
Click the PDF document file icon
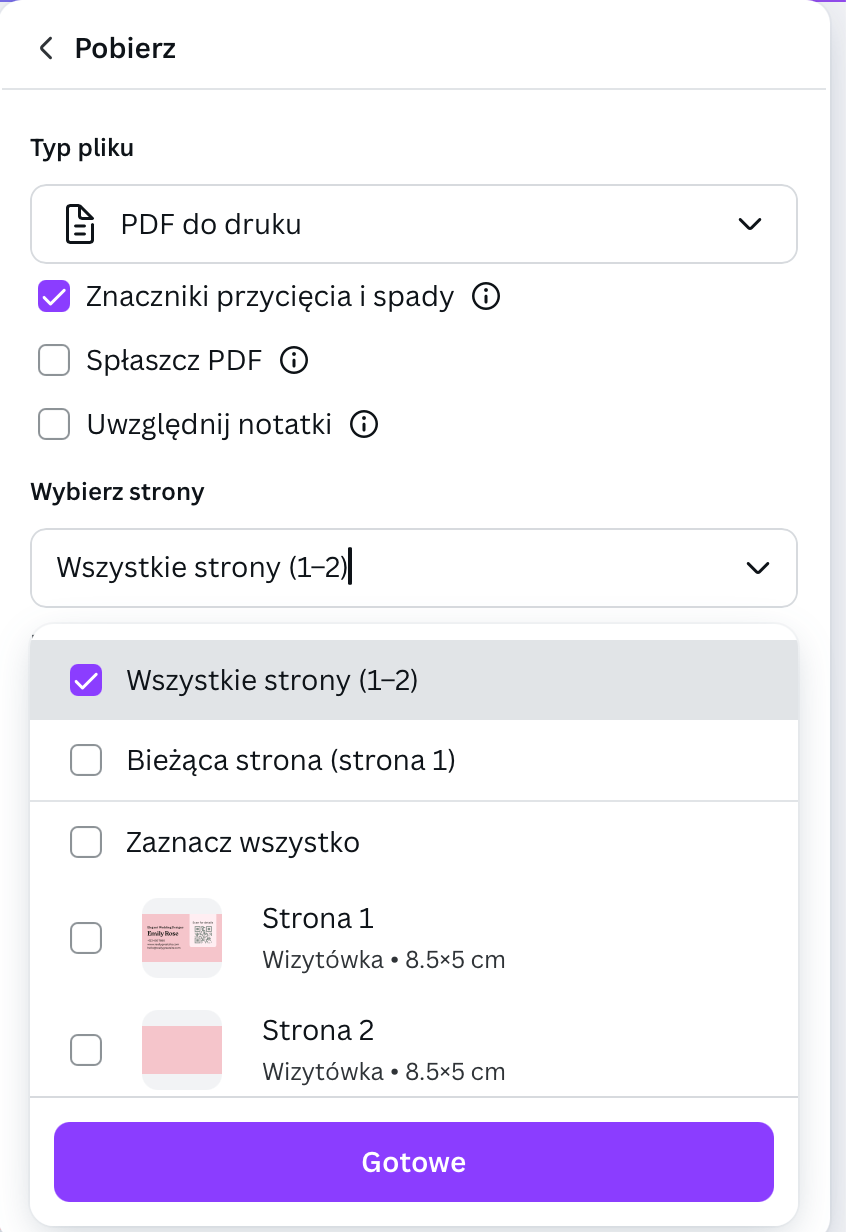80,224
